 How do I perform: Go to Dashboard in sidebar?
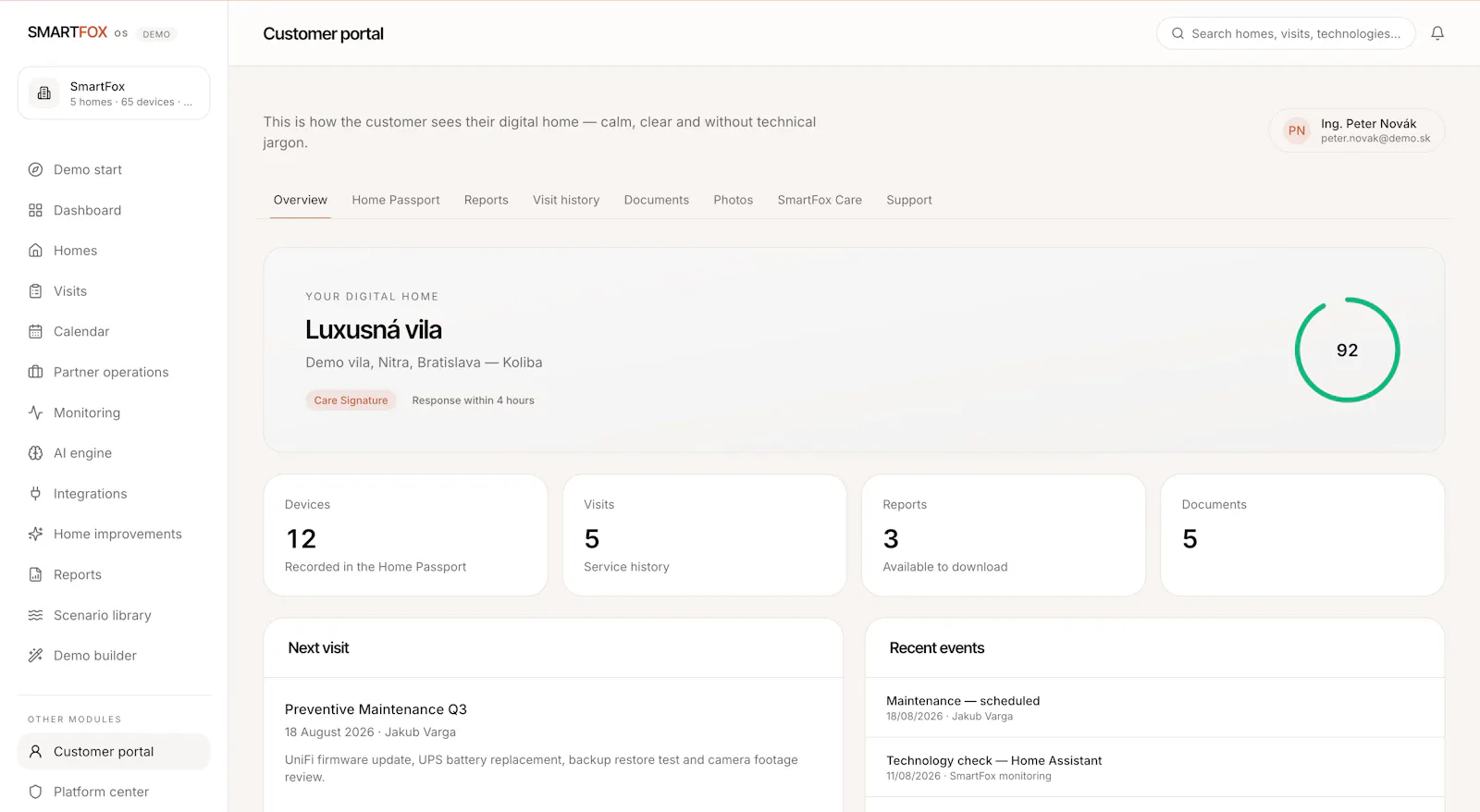(114, 210)
